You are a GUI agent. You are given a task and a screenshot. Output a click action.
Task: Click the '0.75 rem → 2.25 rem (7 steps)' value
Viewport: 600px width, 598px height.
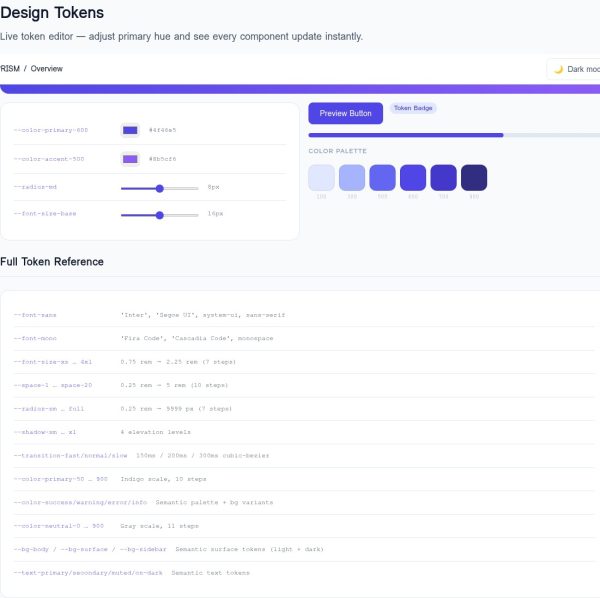[x=178, y=362]
